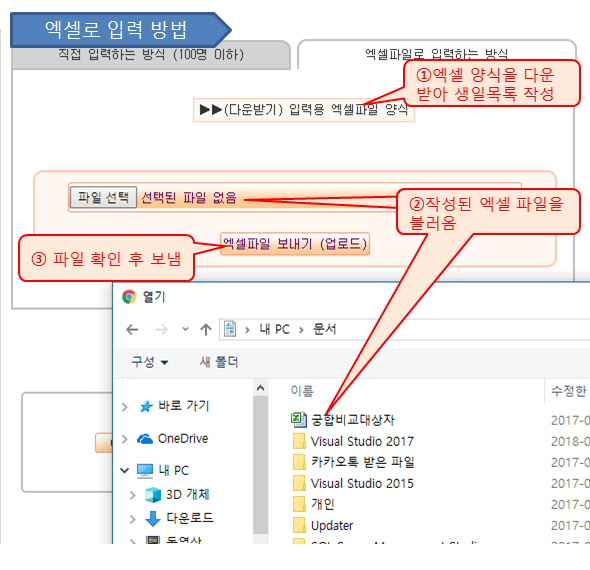Click the OneDrive cloud icon
The width and height of the screenshot is (590, 570).
tap(145, 439)
